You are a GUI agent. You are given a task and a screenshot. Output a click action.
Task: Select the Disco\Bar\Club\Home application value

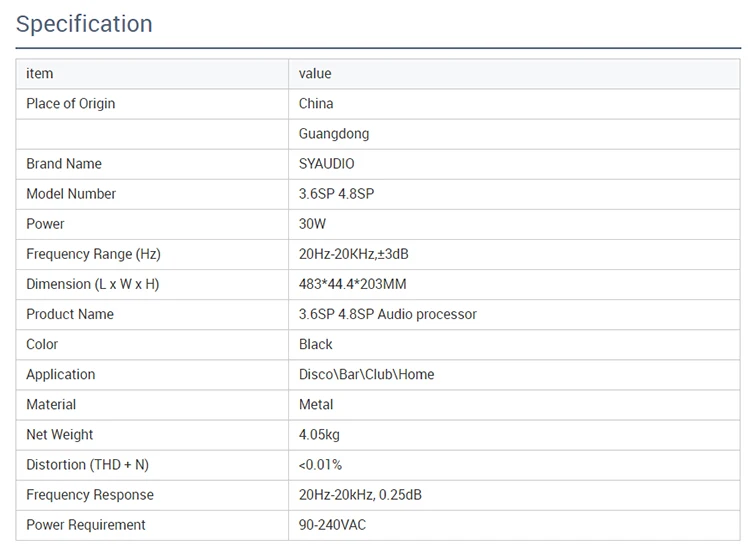point(367,375)
